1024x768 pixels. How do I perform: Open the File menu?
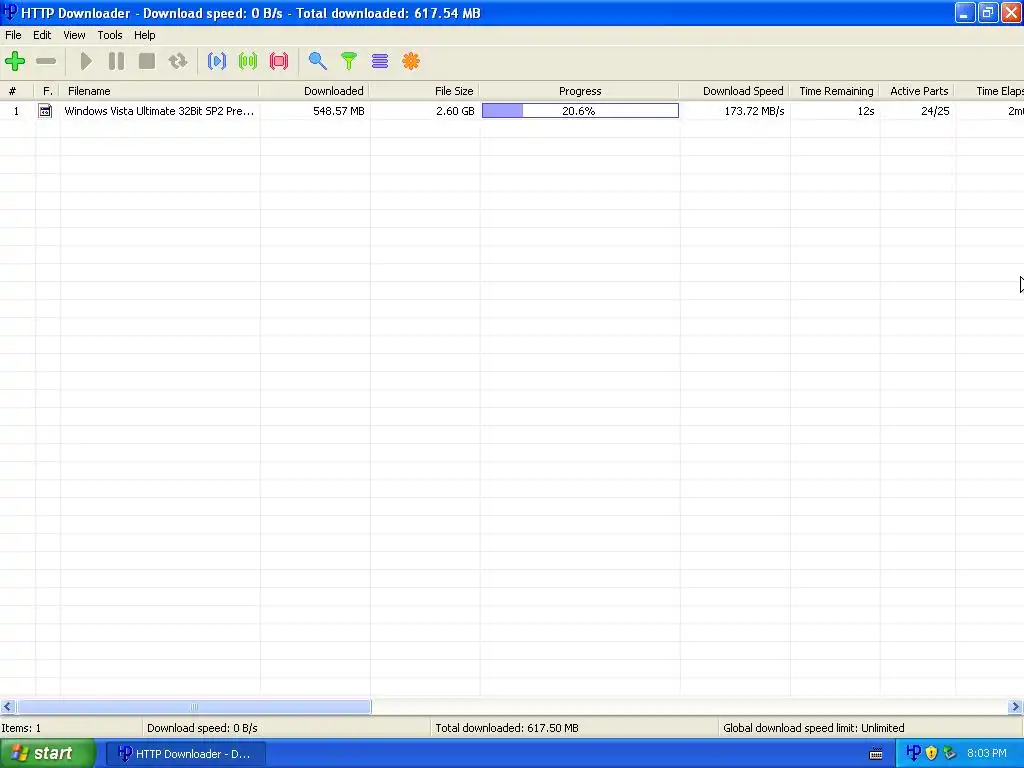[13, 35]
